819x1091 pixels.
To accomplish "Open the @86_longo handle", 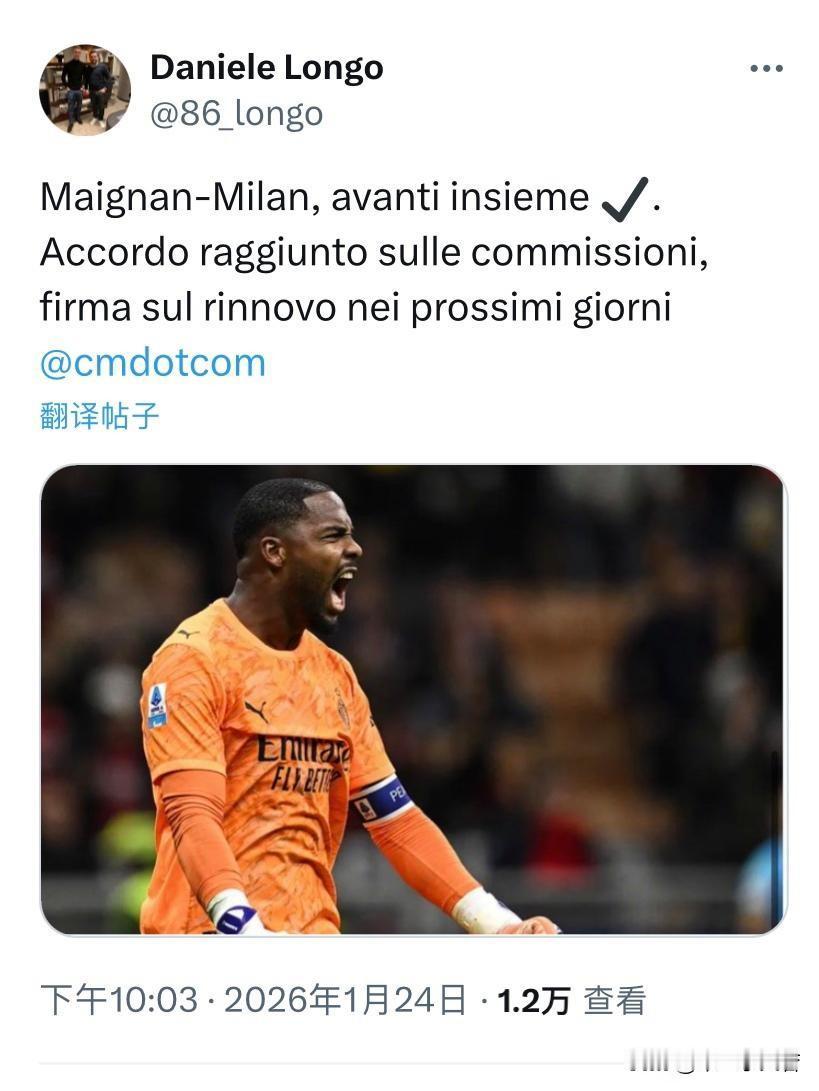I will (237, 113).
